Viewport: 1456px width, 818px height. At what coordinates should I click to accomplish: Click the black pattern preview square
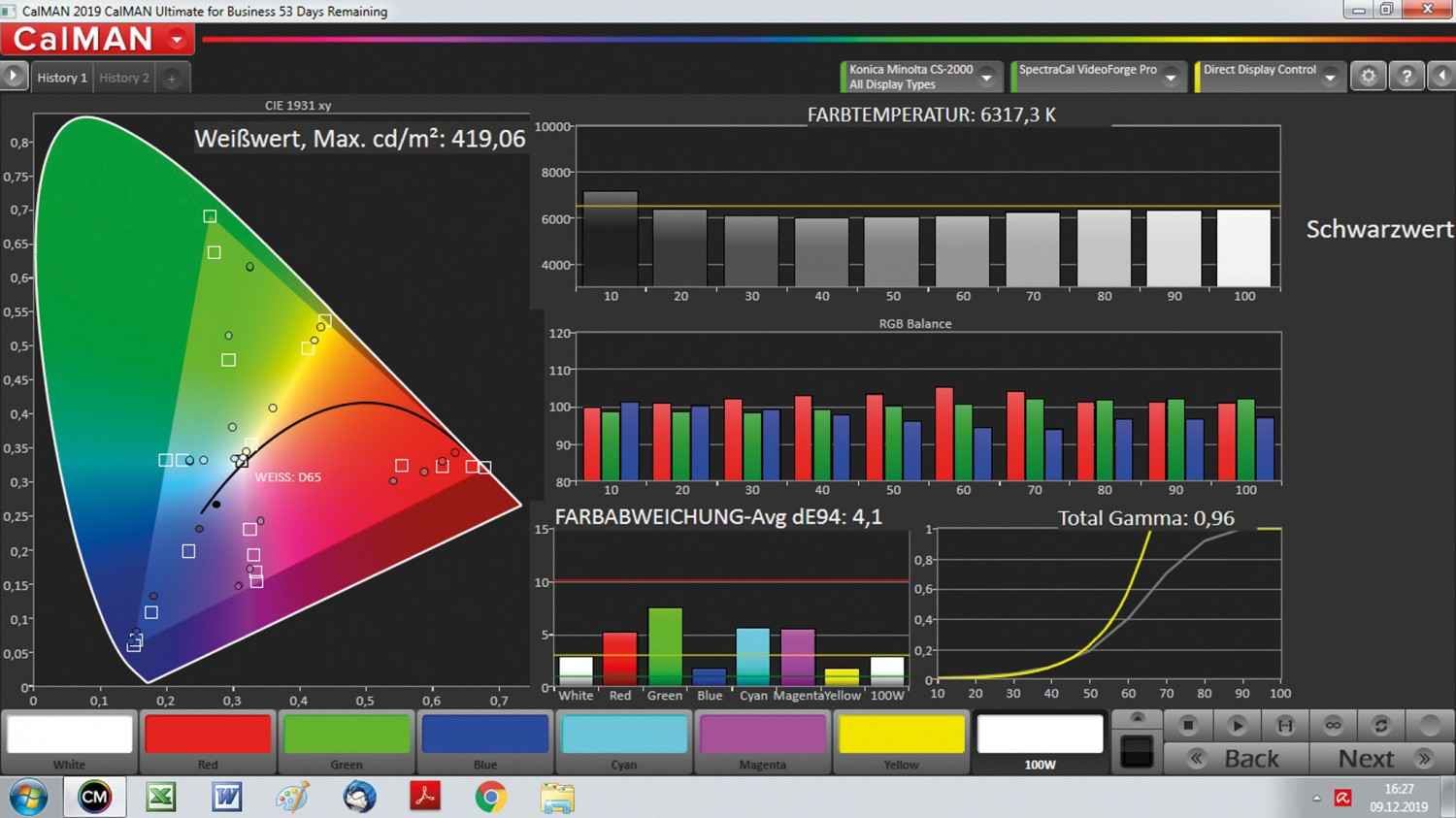(1137, 751)
